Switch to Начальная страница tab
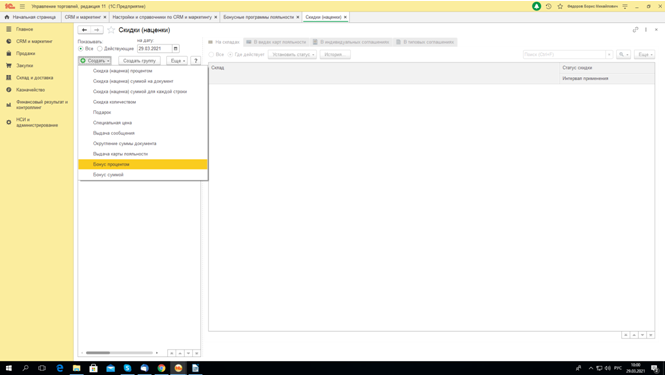 pos(30,17)
